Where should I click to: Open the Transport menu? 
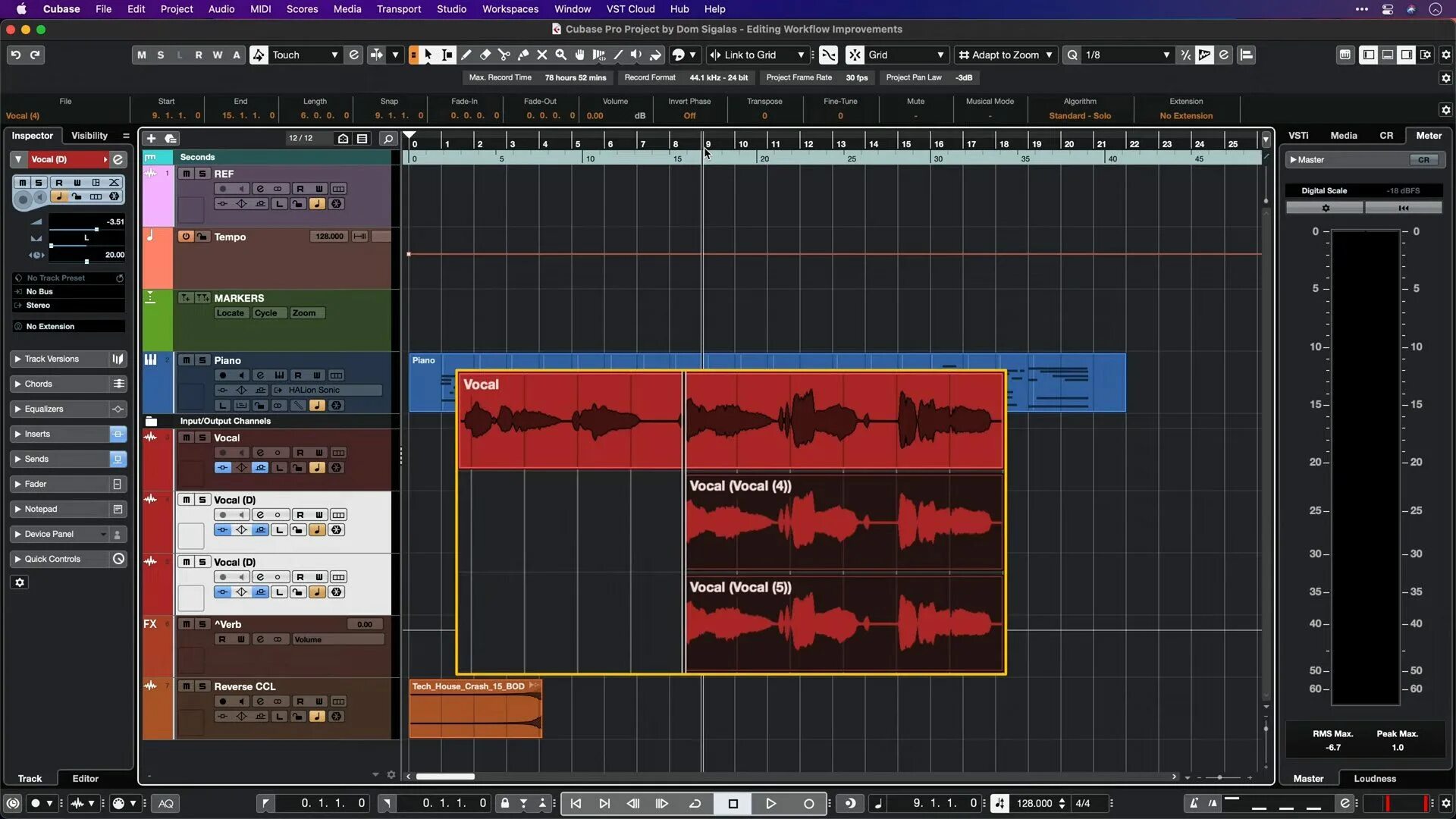pyautogui.click(x=399, y=9)
